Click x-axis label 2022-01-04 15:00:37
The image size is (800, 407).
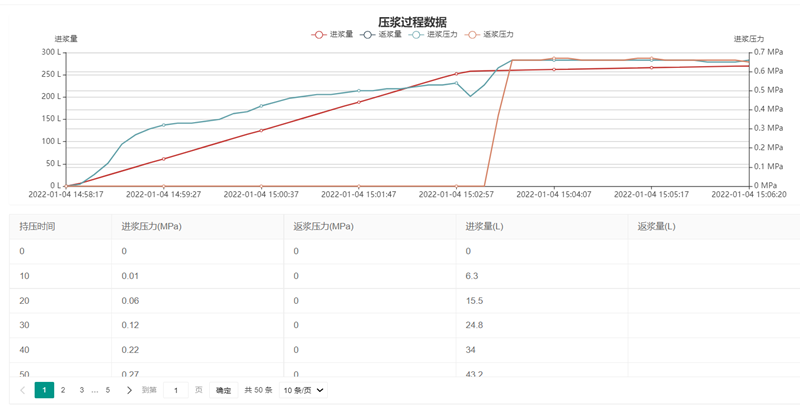[261, 194]
